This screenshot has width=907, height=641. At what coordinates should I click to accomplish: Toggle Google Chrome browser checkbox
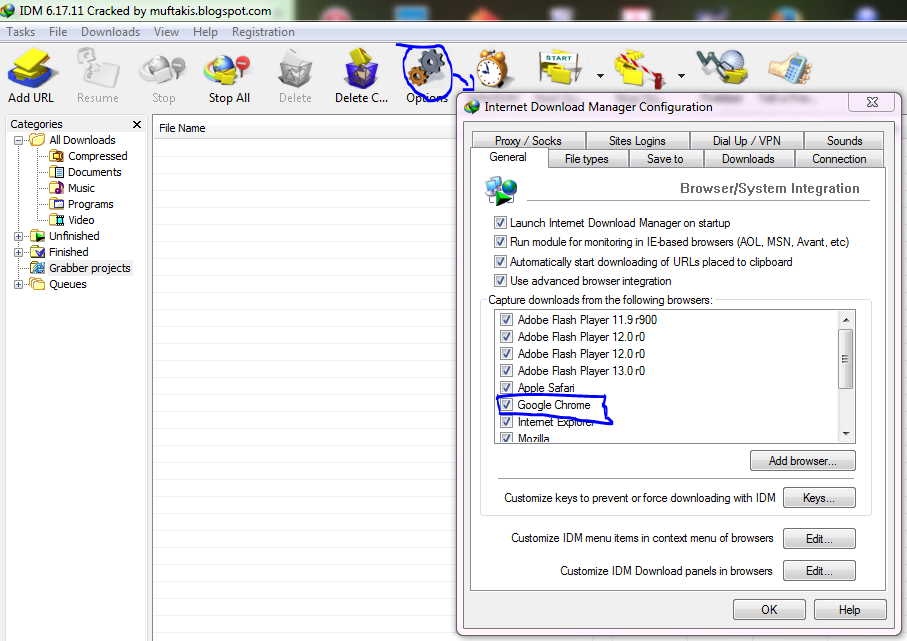pos(506,404)
